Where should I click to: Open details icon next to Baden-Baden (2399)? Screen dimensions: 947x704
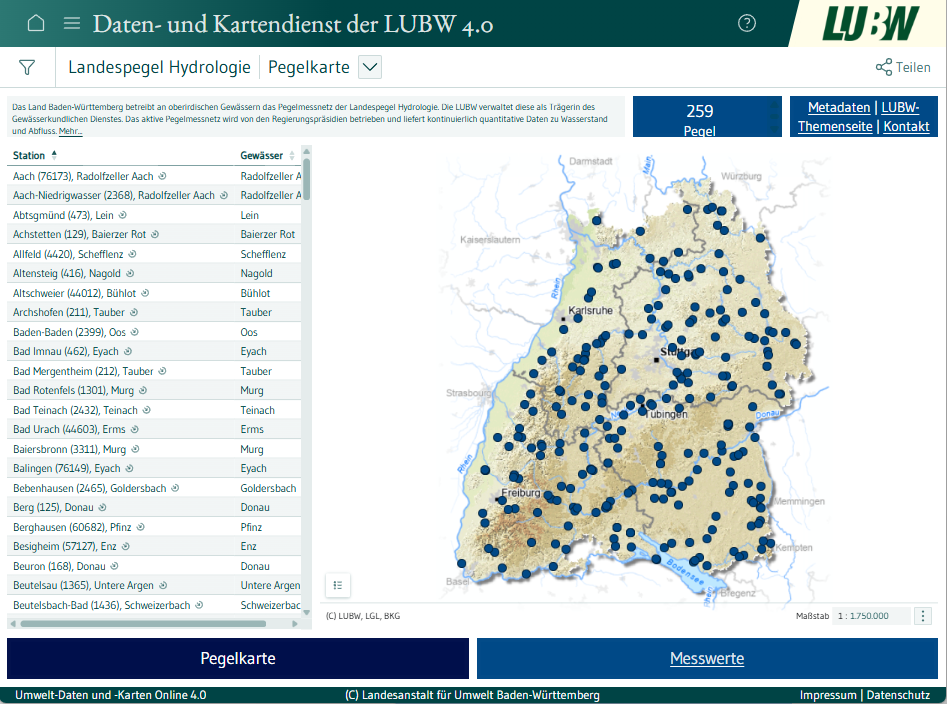(135, 332)
